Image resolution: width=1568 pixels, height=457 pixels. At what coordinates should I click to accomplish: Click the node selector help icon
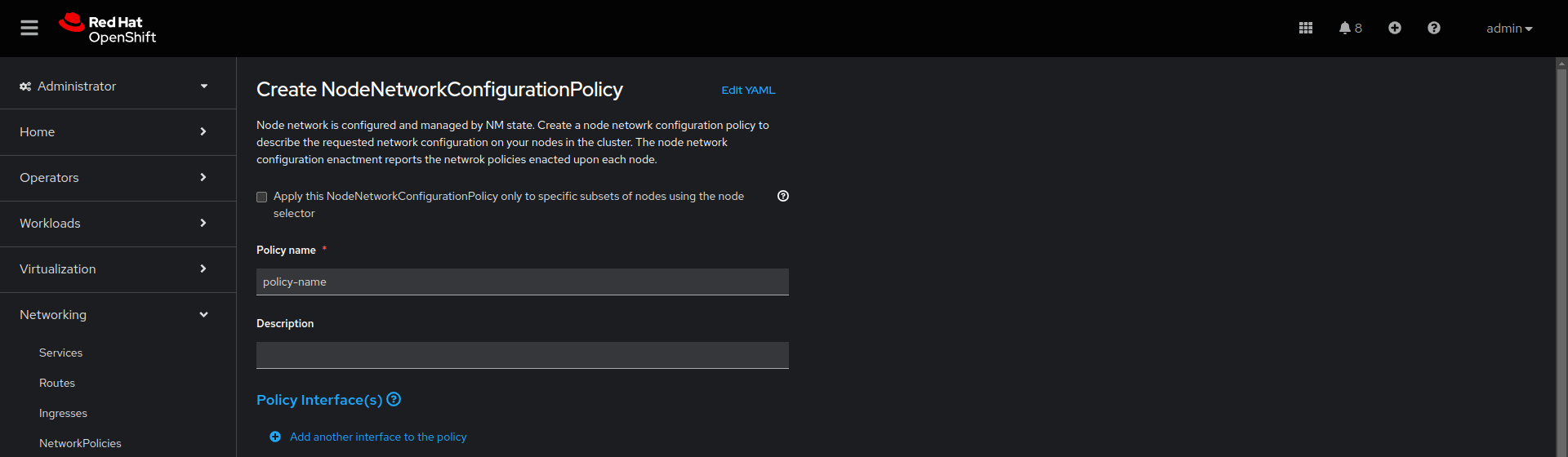783,196
